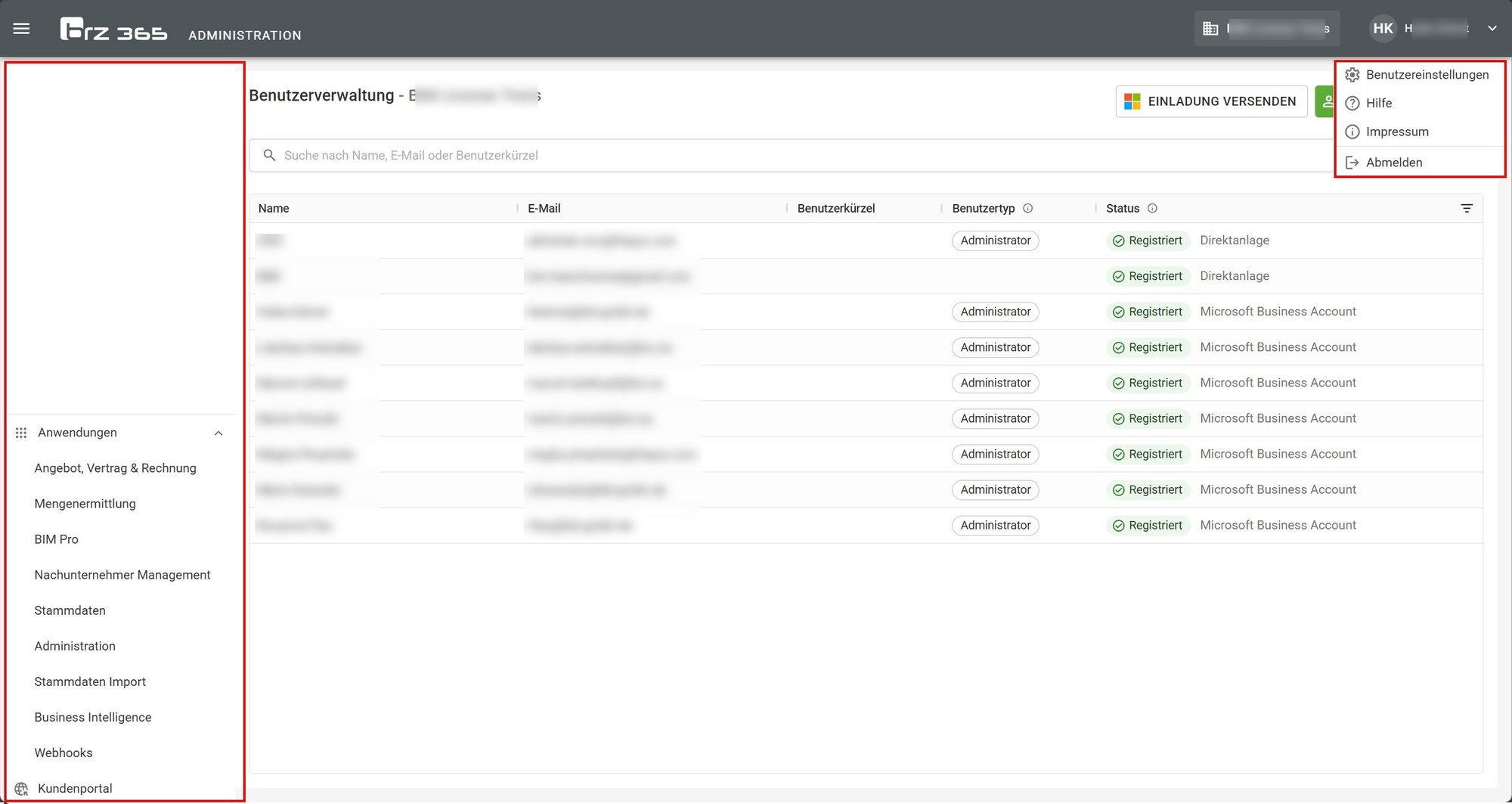Viewport: 1512px width, 804px height.
Task: Open the table filter icon
Action: [x=1467, y=208]
